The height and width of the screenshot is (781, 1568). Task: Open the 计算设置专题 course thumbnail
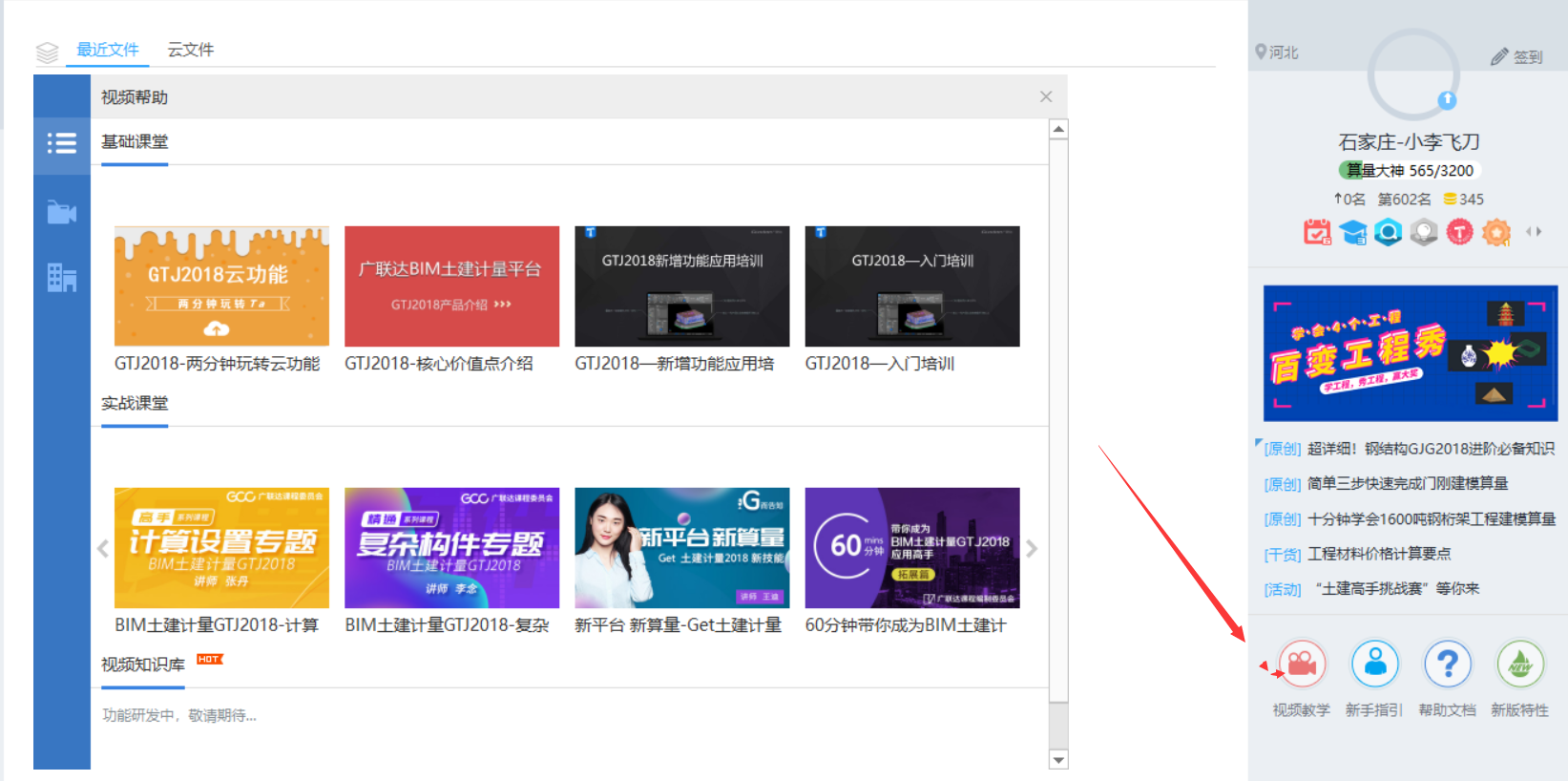[221, 548]
